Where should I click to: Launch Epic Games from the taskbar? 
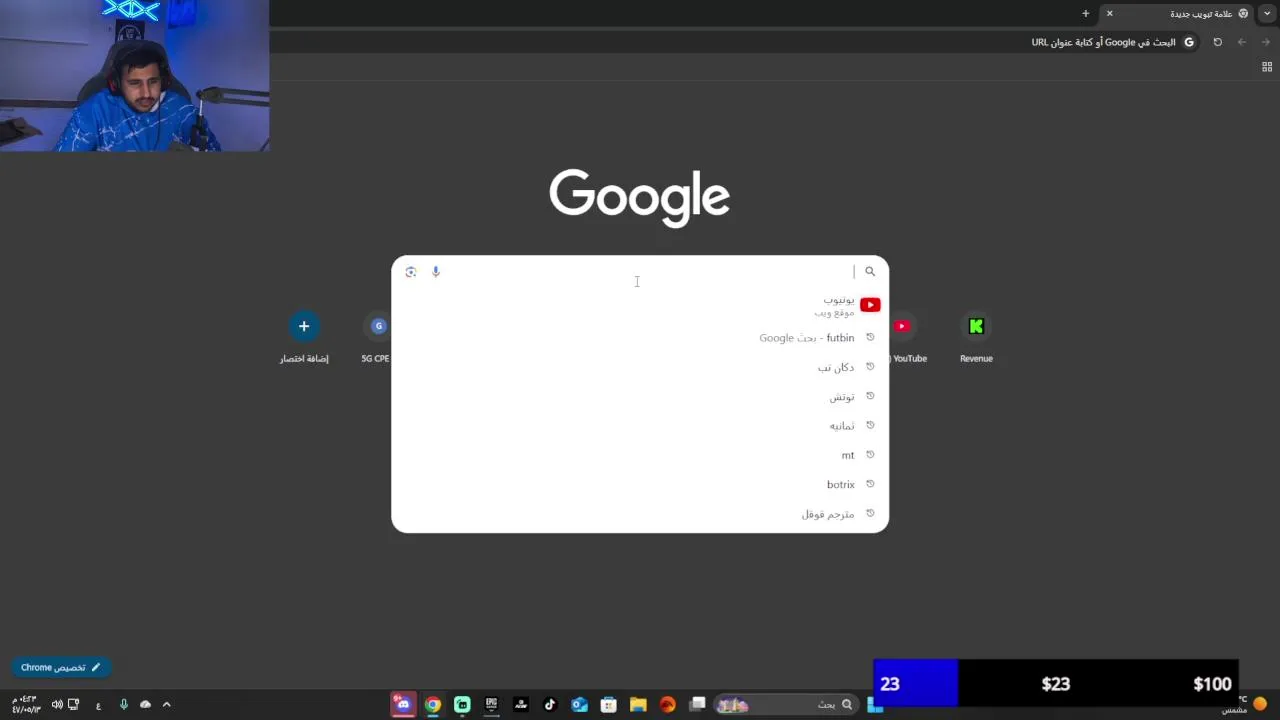(491, 704)
